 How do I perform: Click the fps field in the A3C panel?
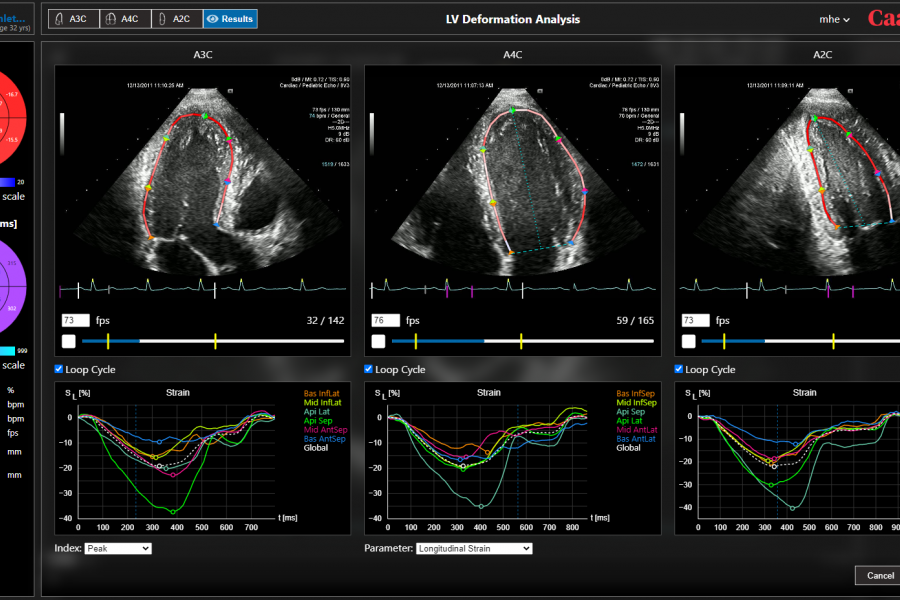click(75, 320)
